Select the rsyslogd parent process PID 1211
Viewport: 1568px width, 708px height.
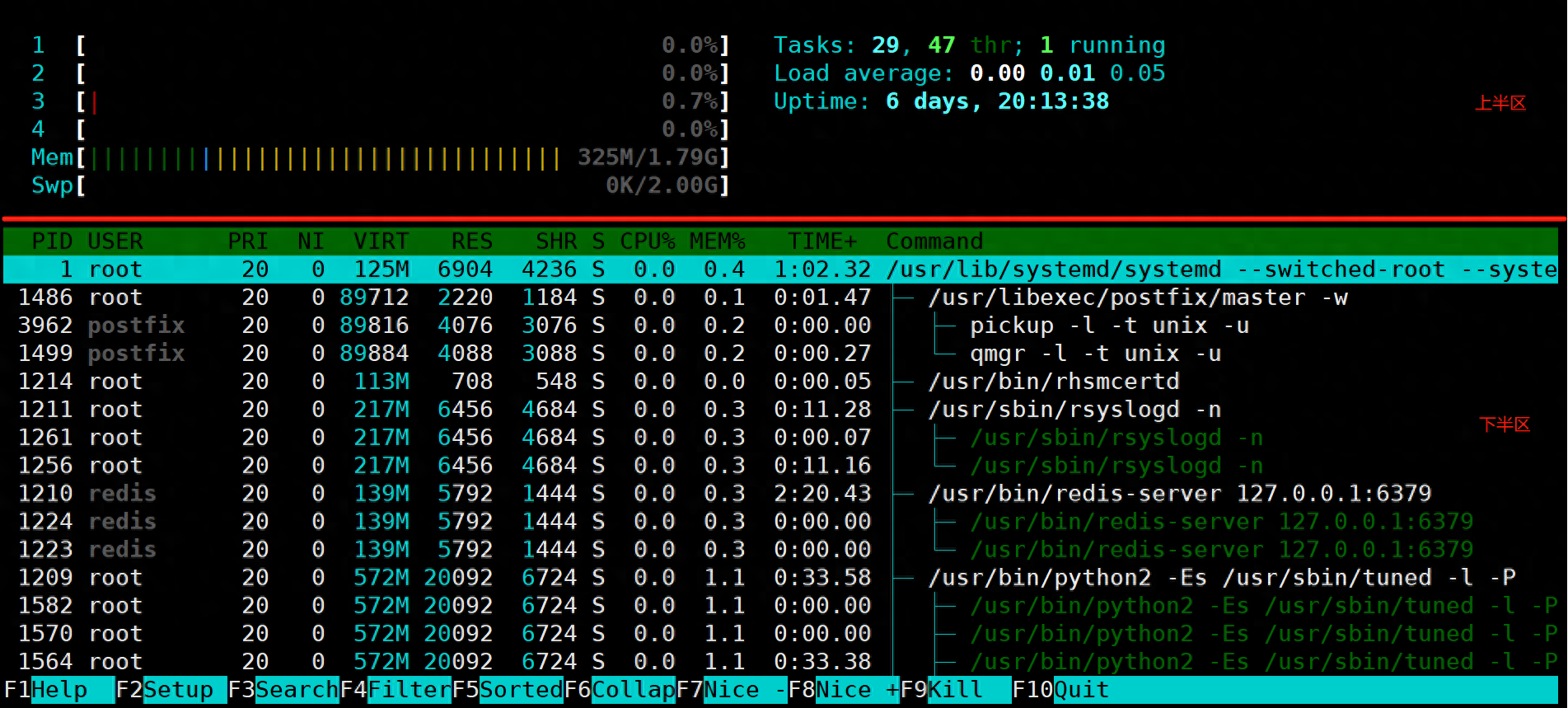pyautogui.click(x=780, y=410)
